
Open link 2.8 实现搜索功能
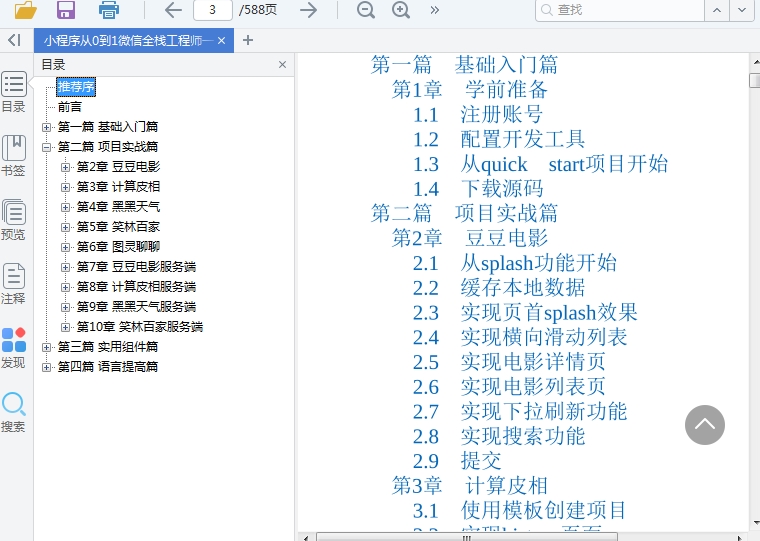[x=499, y=436]
